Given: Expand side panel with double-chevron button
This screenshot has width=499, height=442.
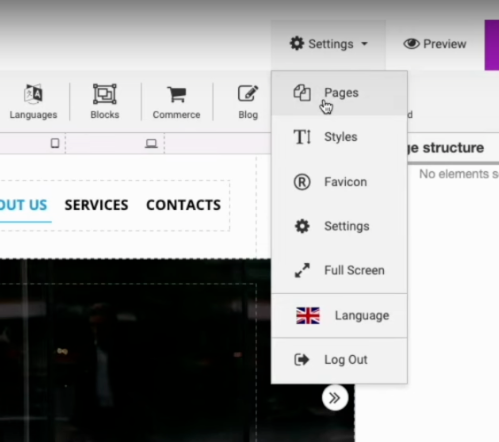Looking at the screenshot, I should [335, 398].
